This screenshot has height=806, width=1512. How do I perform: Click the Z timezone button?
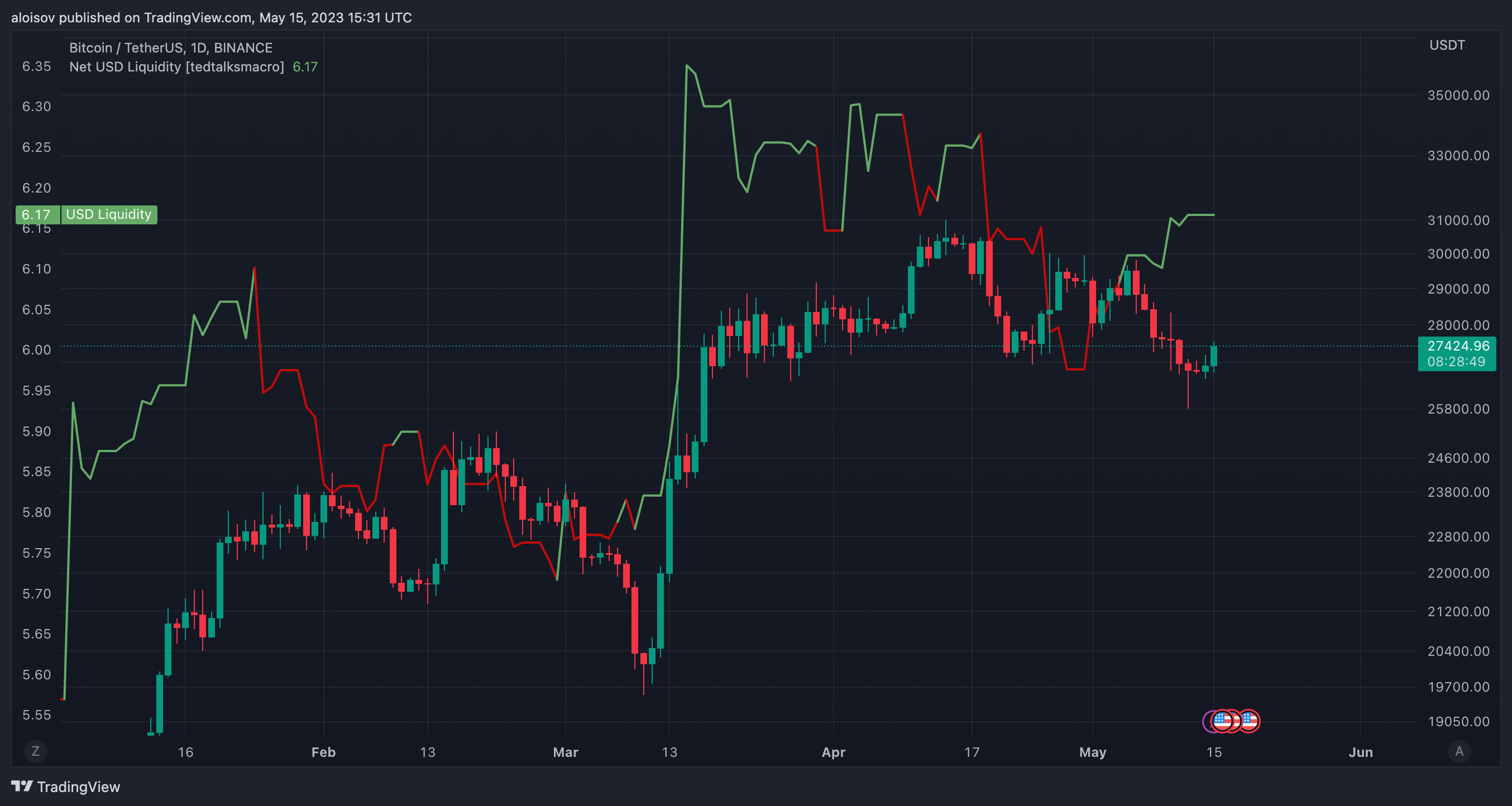tap(35, 751)
